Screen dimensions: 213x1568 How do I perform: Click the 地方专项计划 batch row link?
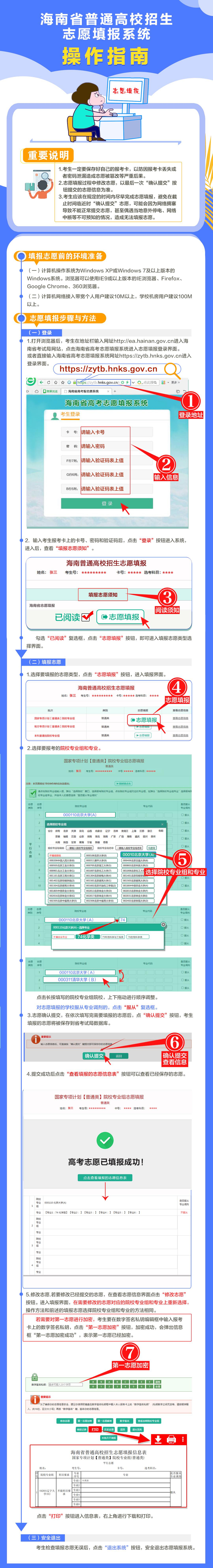pyautogui.click(x=55, y=726)
